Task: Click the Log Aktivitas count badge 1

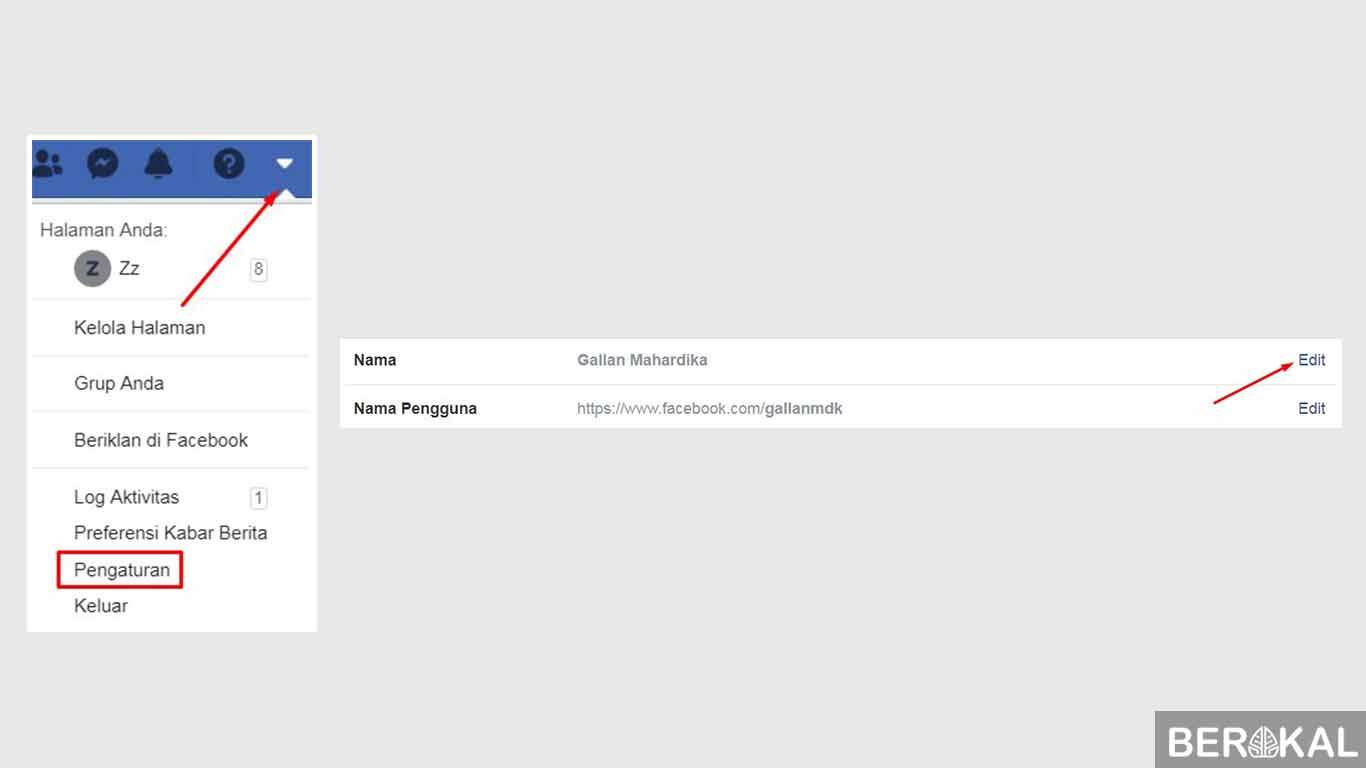Action: click(x=258, y=498)
